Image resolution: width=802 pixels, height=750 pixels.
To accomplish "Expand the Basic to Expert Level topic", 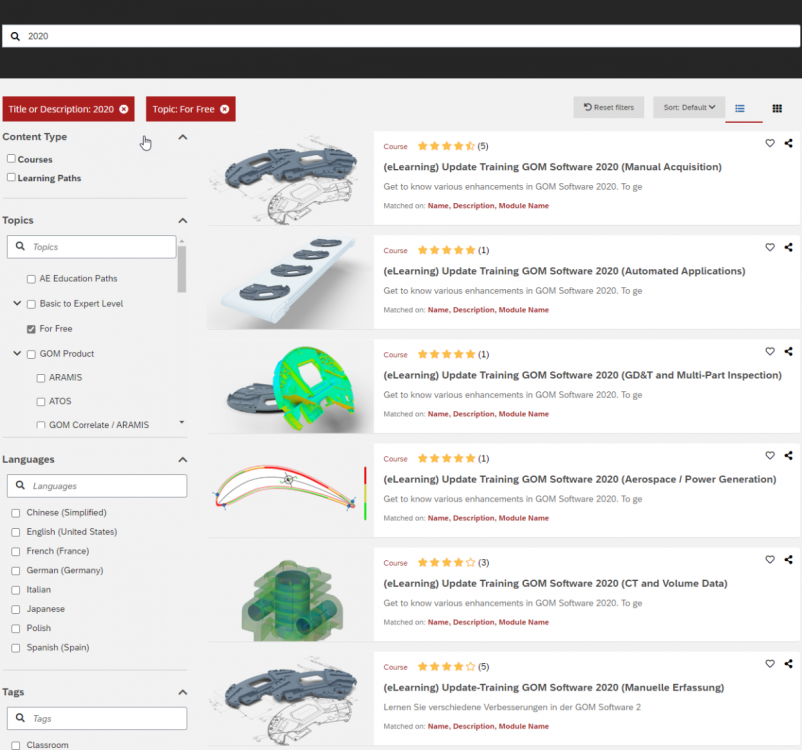I will pyautogui.click(x=17, y=304).
